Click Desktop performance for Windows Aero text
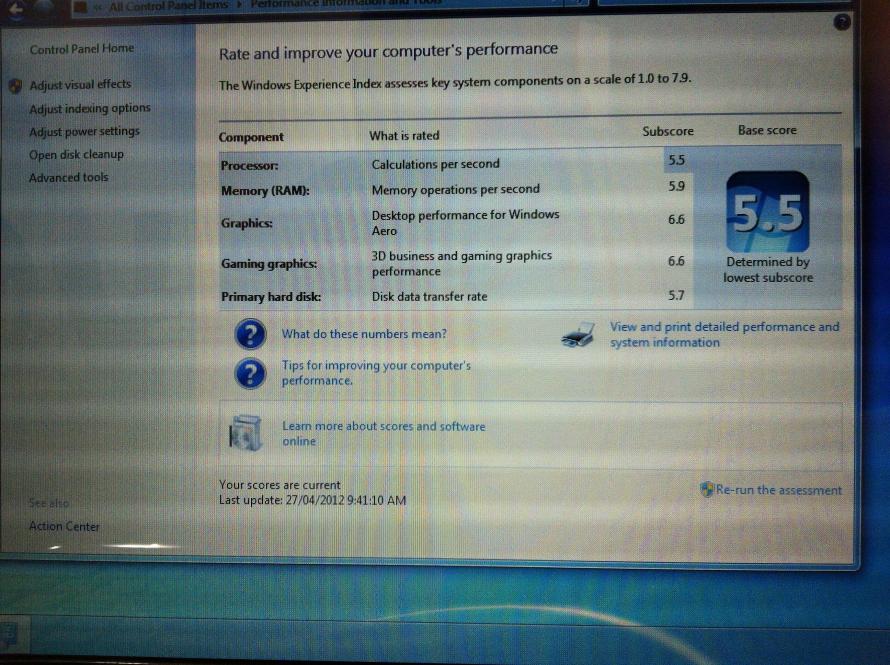This screenshot has width=890, height=665. (465, 222)
